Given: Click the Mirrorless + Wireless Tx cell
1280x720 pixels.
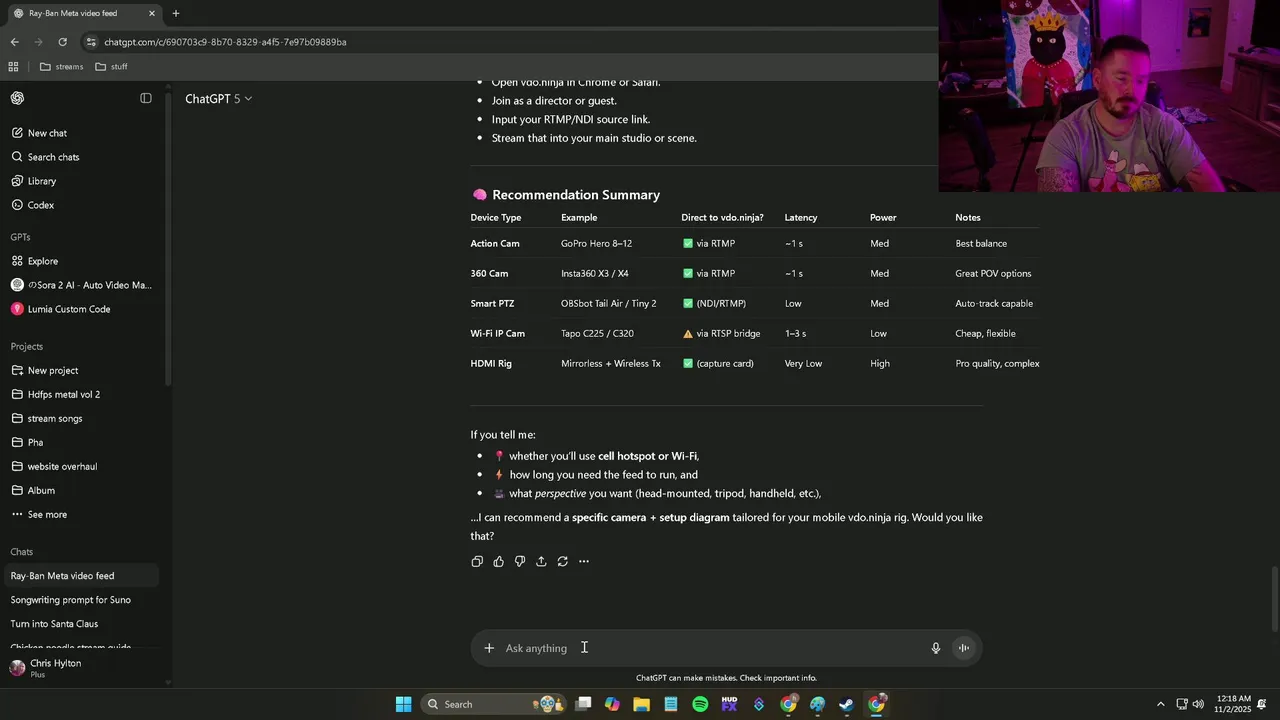Looking at the screenshot, I should point(611,363).
